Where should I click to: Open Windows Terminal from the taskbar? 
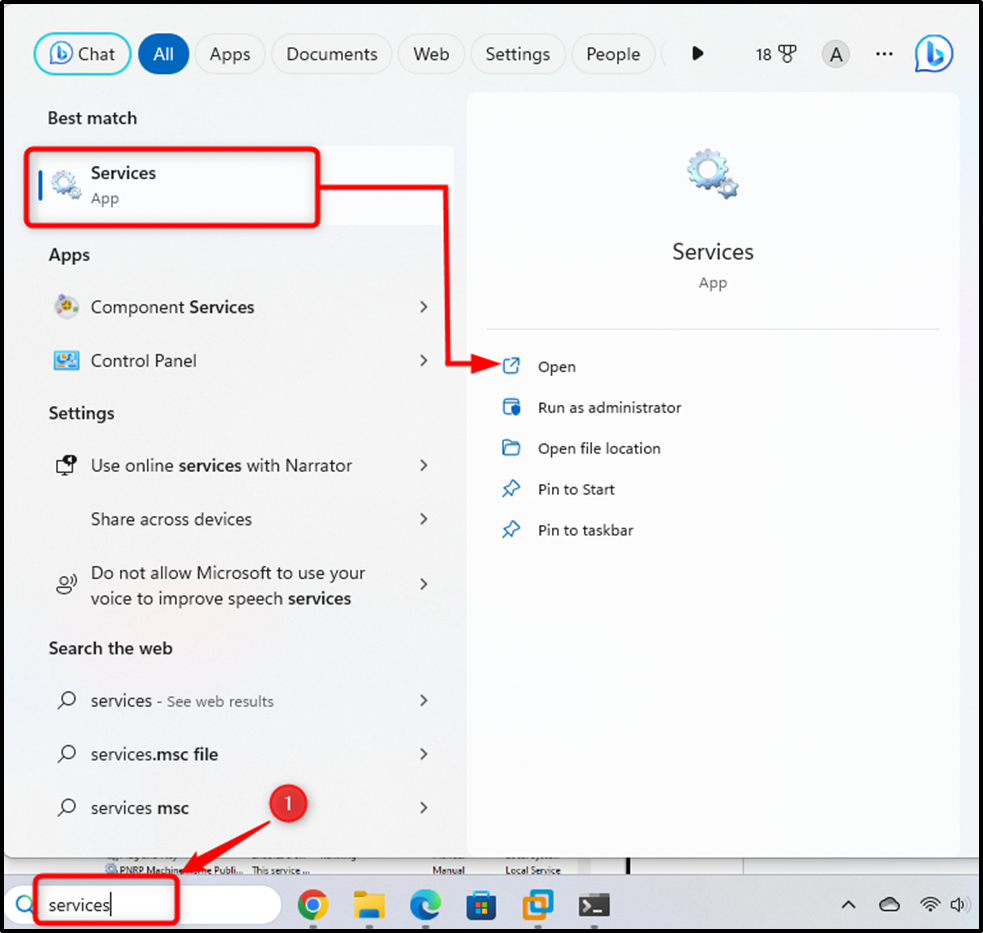click(593, 904)
